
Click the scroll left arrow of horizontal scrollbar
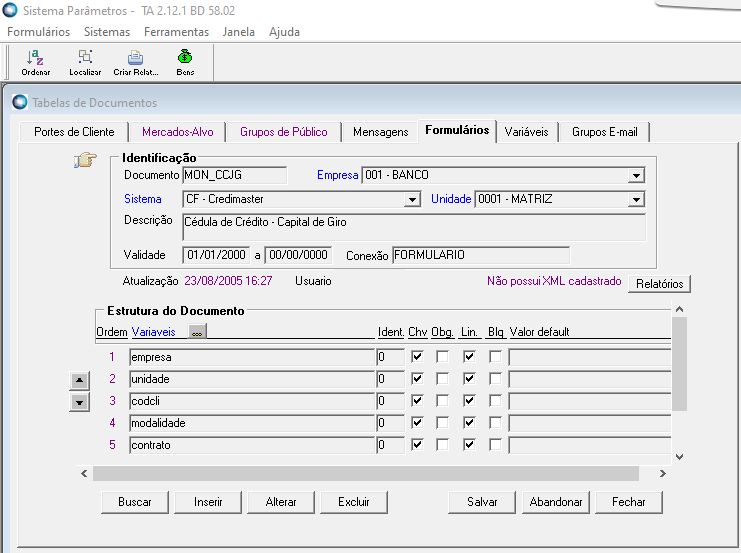(84, 473)
